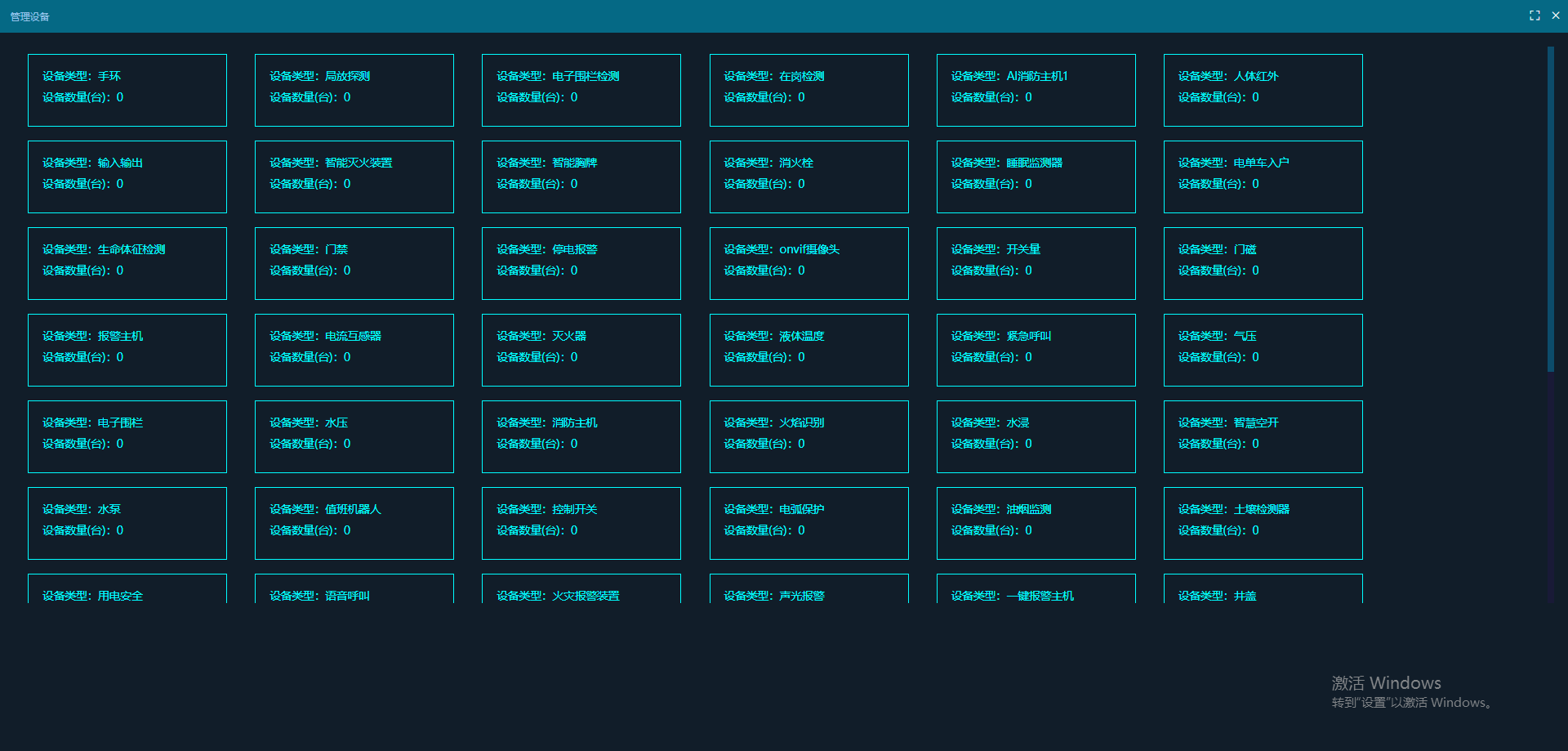Open the 局放探测 device card
This screenshot has width=1568, height=751.
(x=354, y=90)
